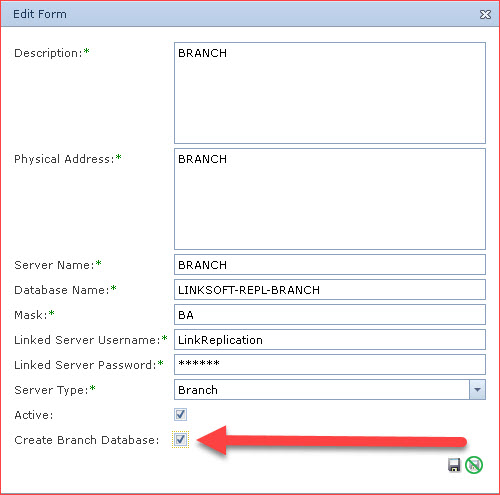Focus the Server Name input field
500x495 pixels.
[330, 265]
